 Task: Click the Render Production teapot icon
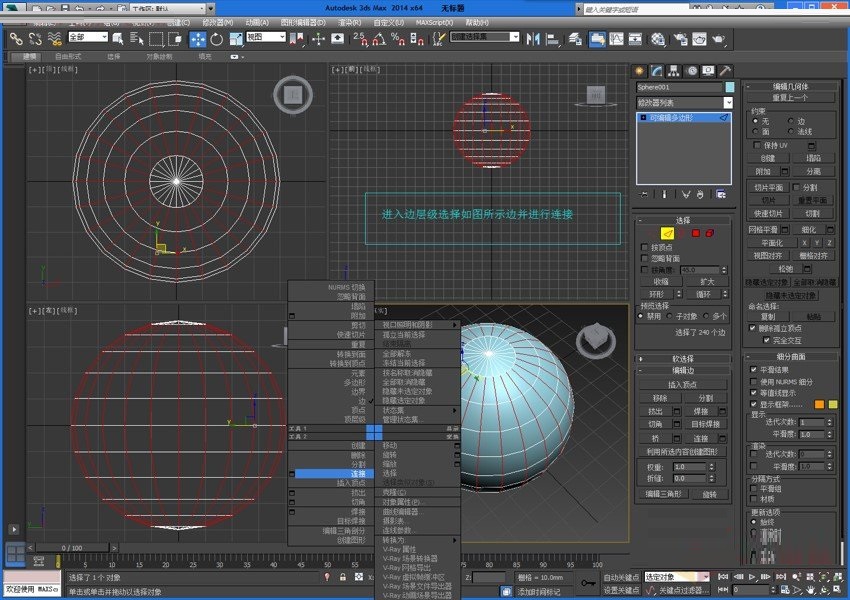(718, 39)
